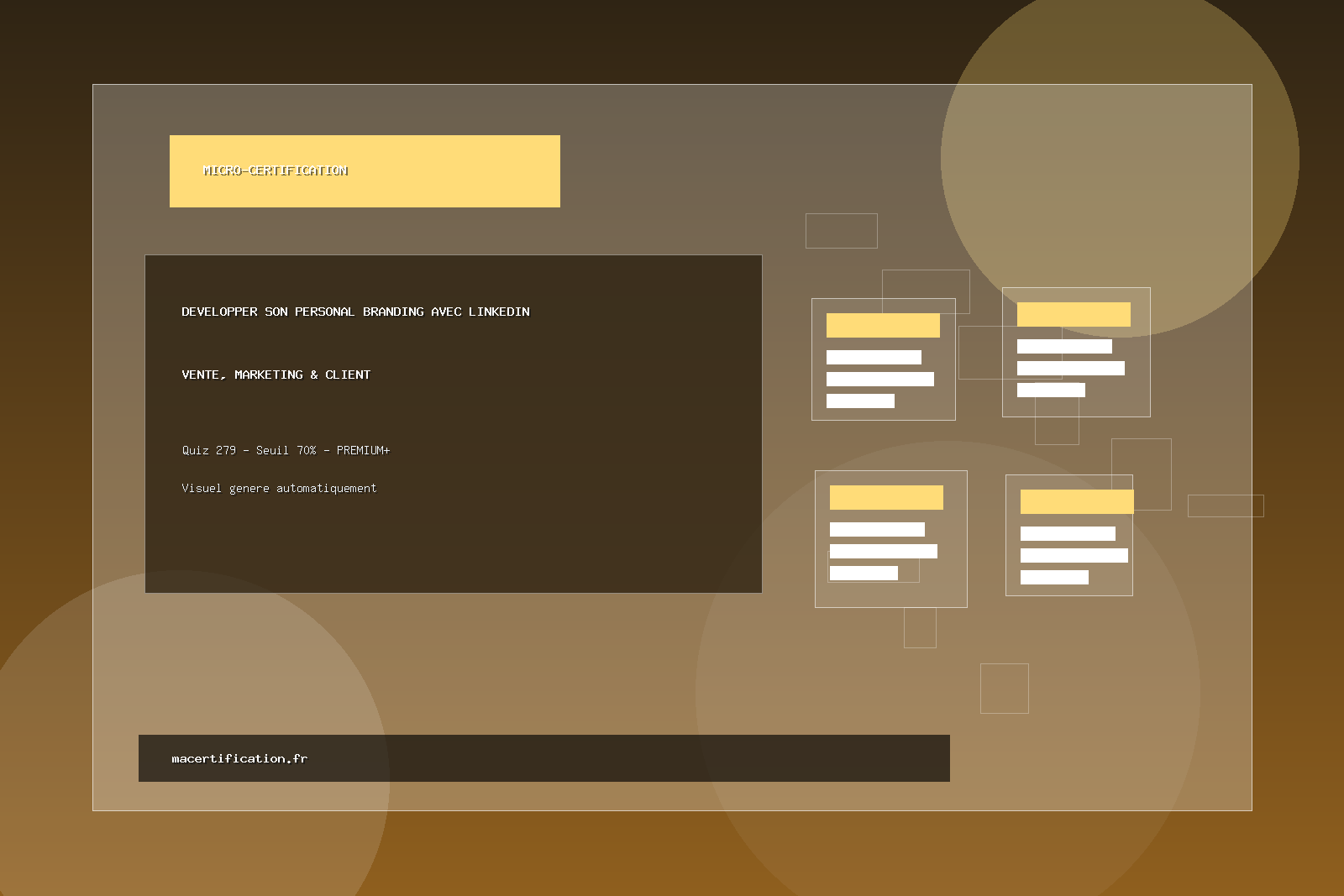
Task: Click shortest white bar in lower-right card
Action: [1054, 577]
